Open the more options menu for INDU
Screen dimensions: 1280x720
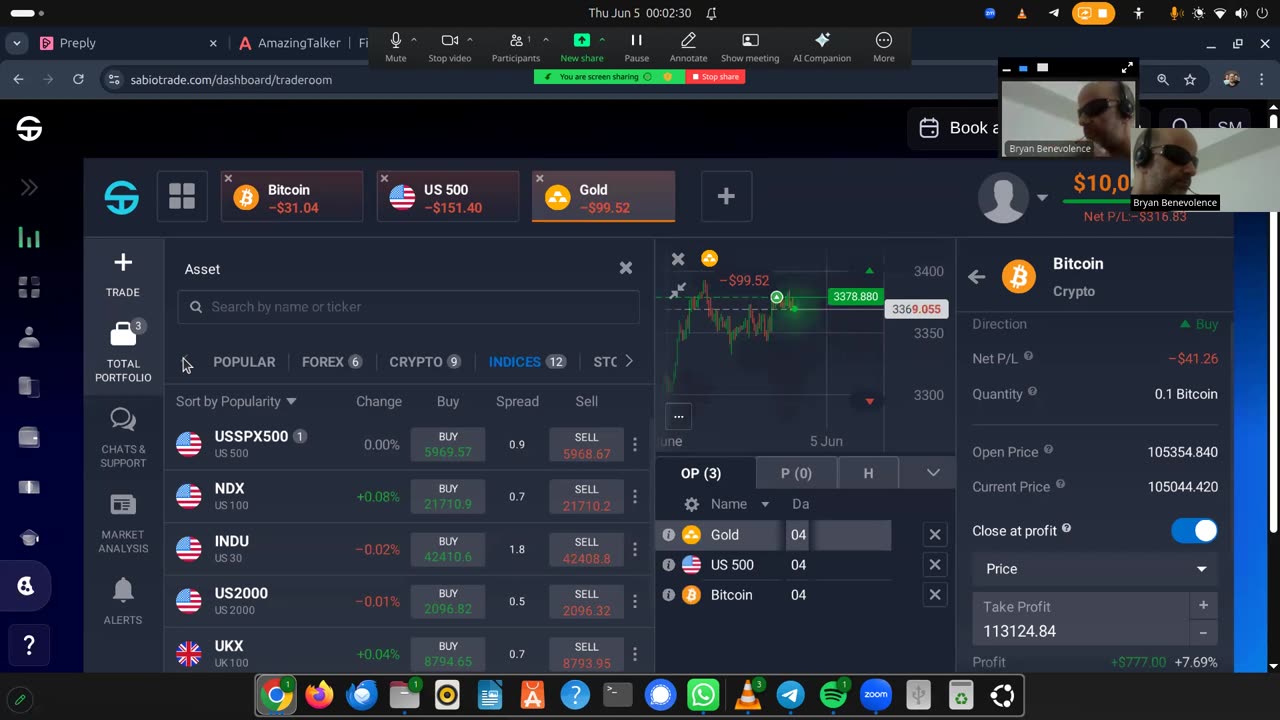[634, 548]
